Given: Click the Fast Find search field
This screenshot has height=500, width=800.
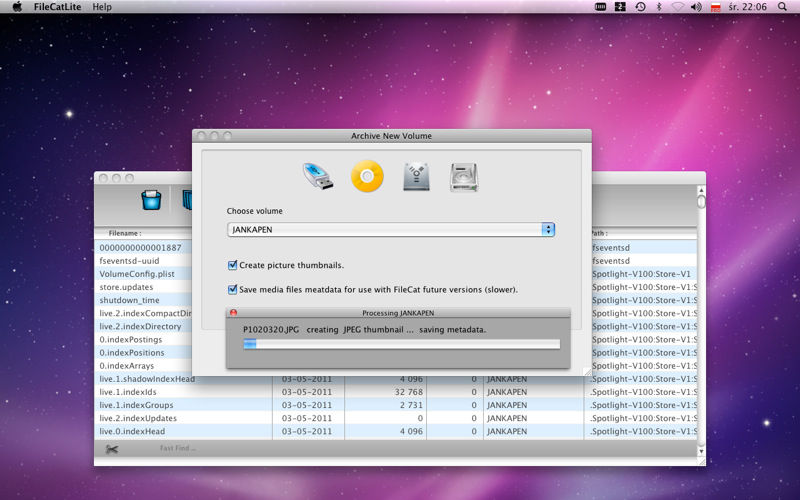Looking at the screenshot, I should [178, 448].
